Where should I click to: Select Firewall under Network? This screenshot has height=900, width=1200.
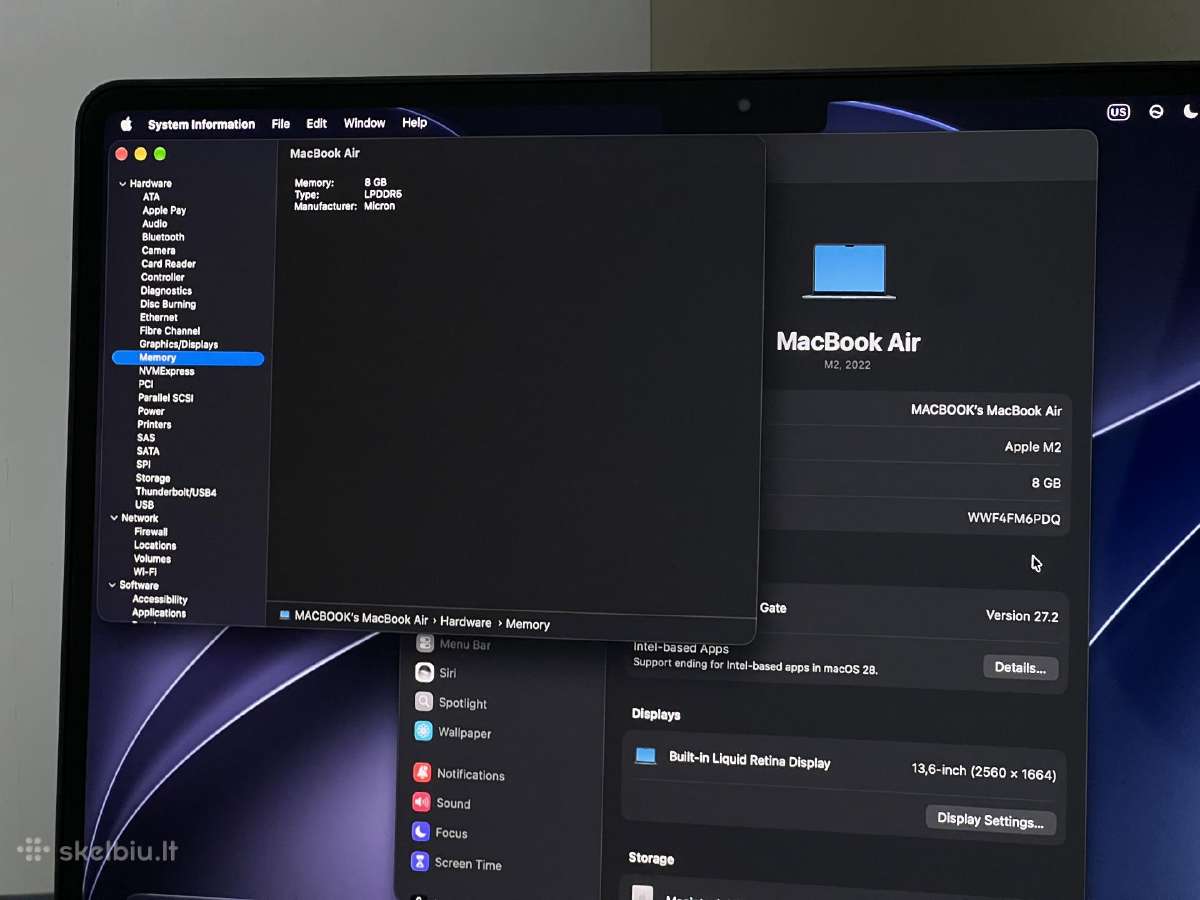151,532
